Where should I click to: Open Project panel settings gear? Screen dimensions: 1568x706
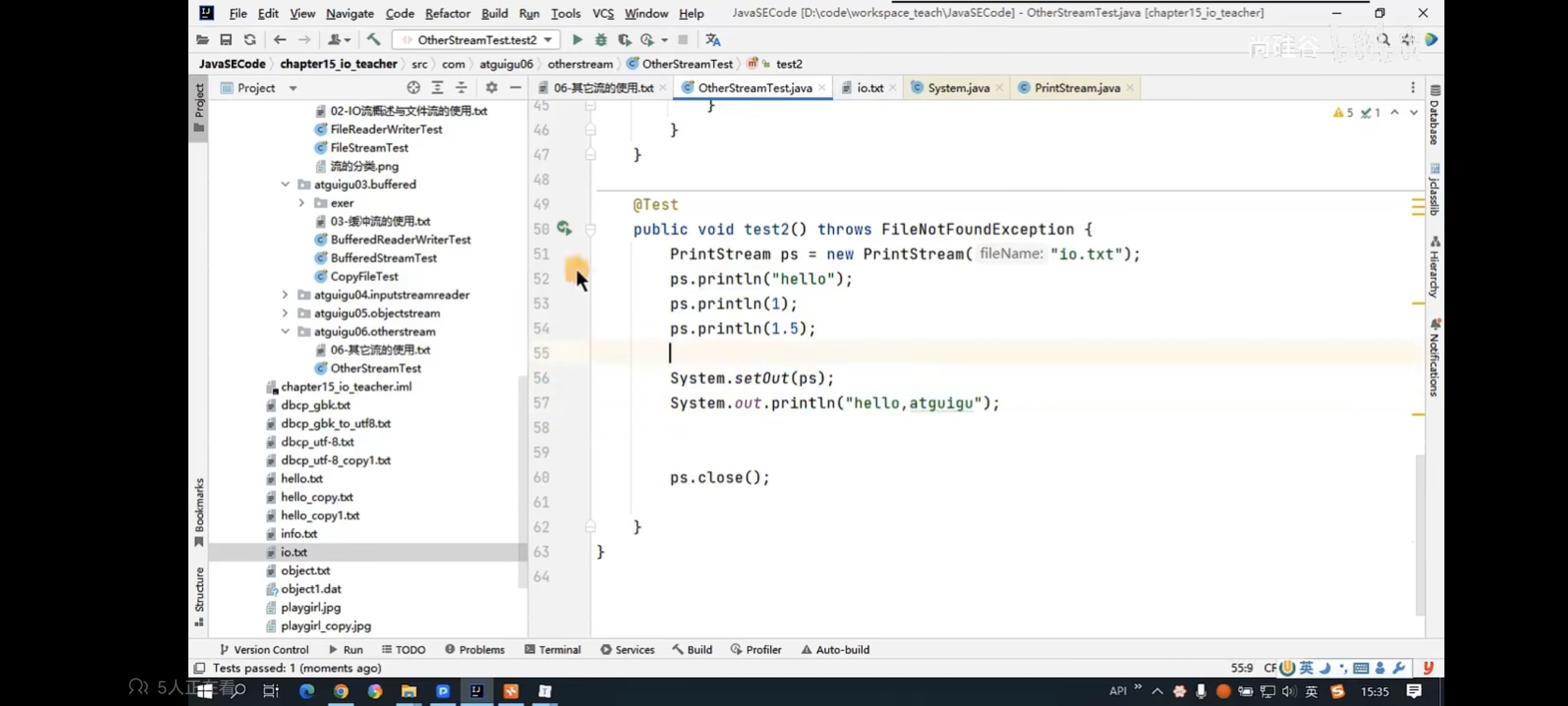[x=491, y=88]
